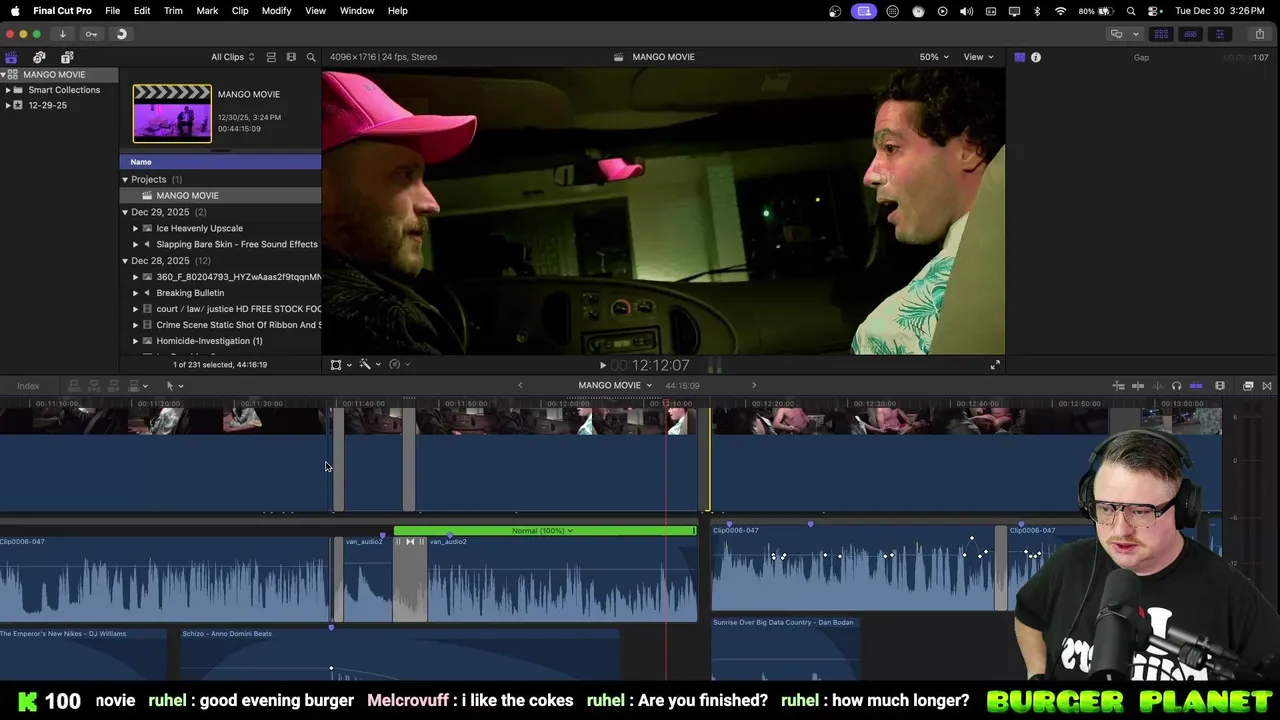Show the Effects browser icon

coord(1248,386)
